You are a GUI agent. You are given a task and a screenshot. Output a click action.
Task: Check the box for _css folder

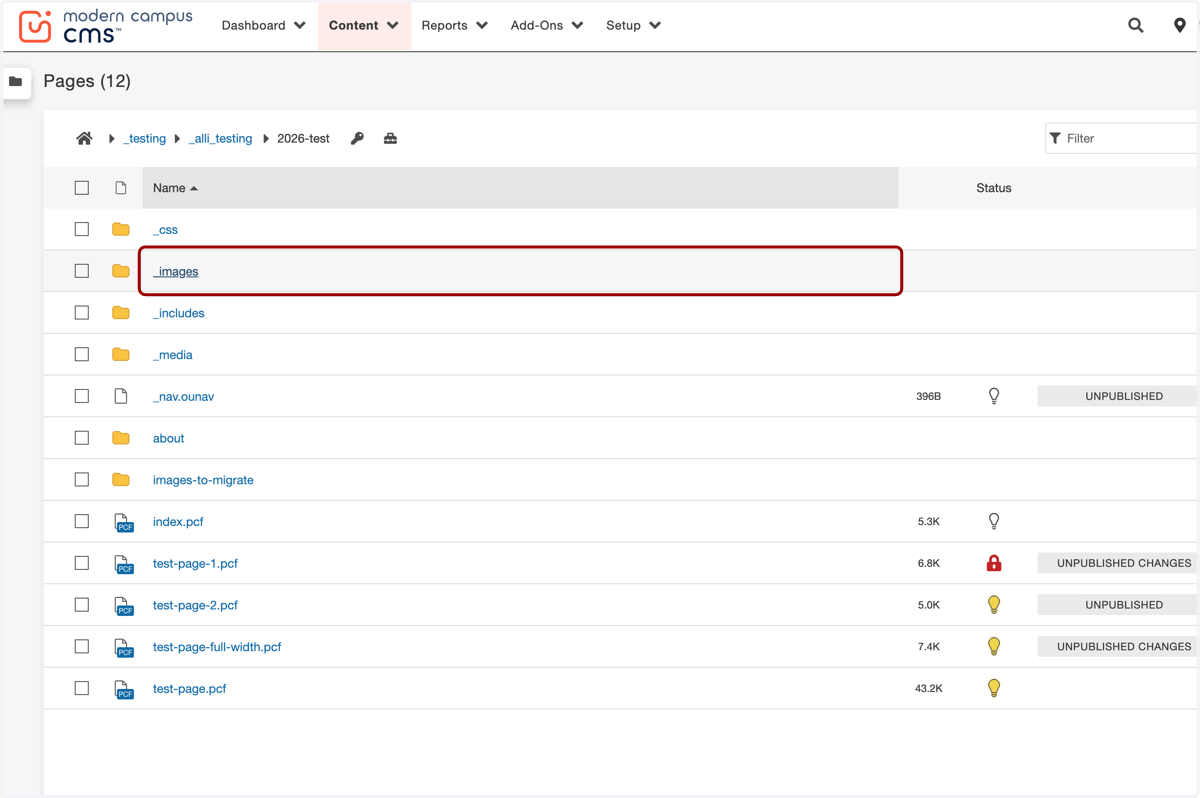[x=82, y=229]
